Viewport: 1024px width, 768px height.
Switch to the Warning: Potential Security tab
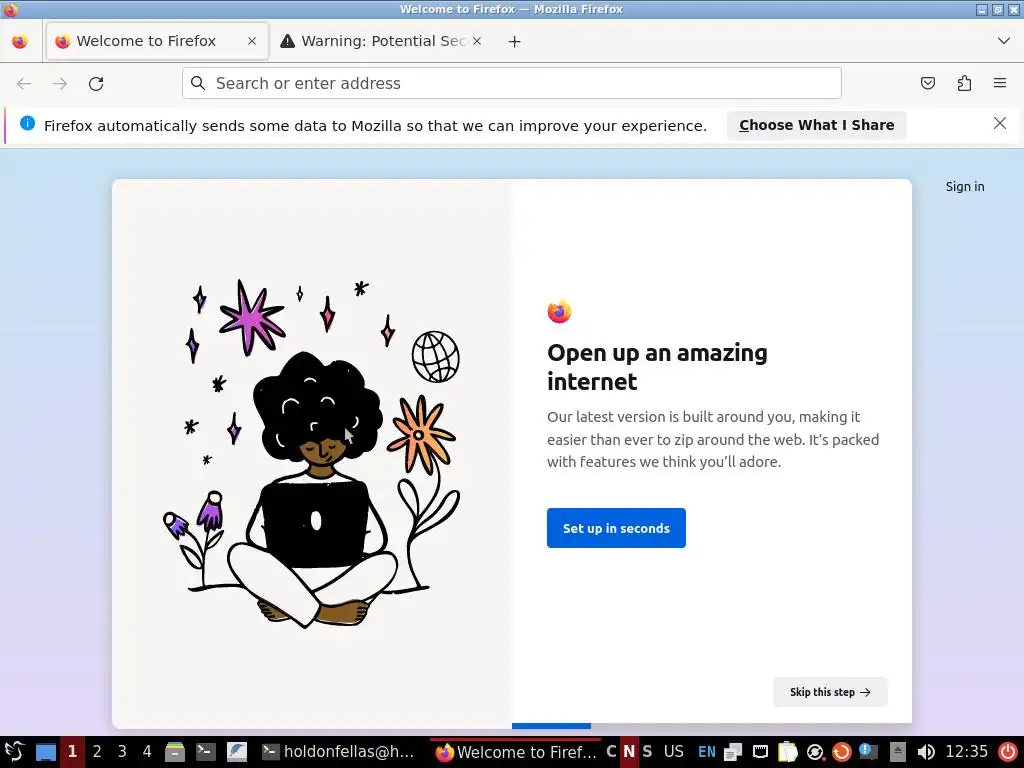pos(381,41)
